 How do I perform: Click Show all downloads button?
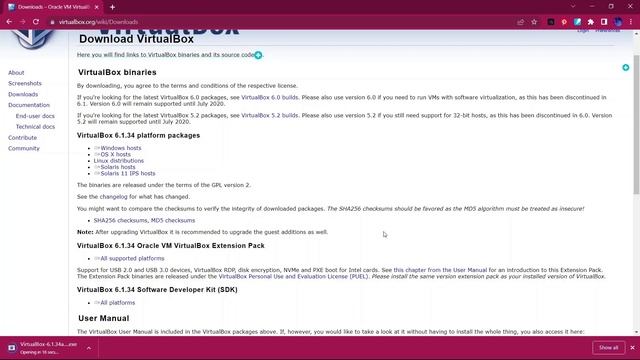(608, 348)
